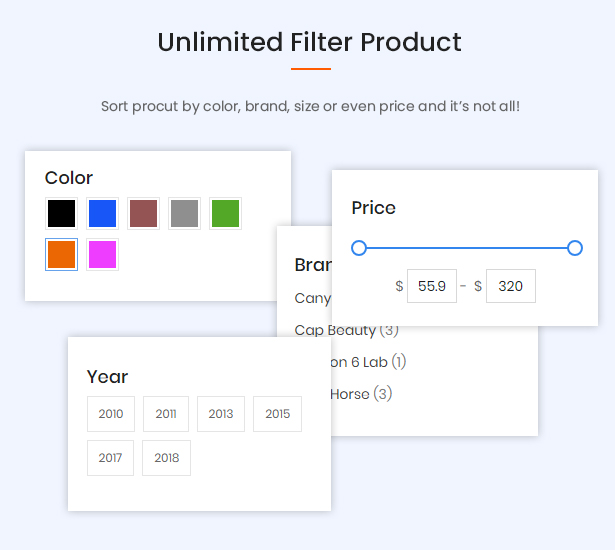615x550 pixels.
Task: Select the gray color swatch
Action: (x=184, y=213)
